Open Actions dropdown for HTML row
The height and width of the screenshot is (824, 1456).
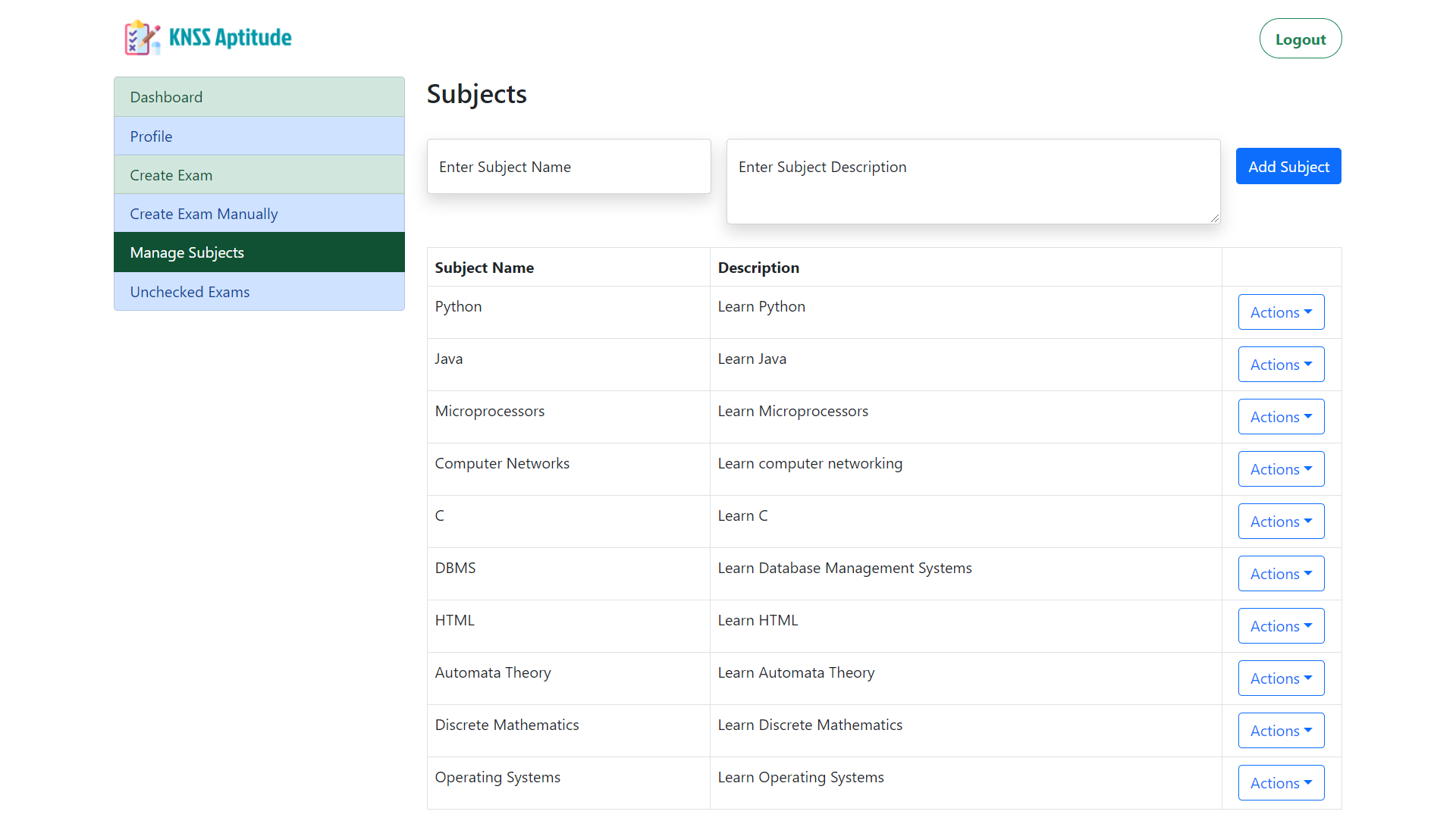pos(1281,626)
